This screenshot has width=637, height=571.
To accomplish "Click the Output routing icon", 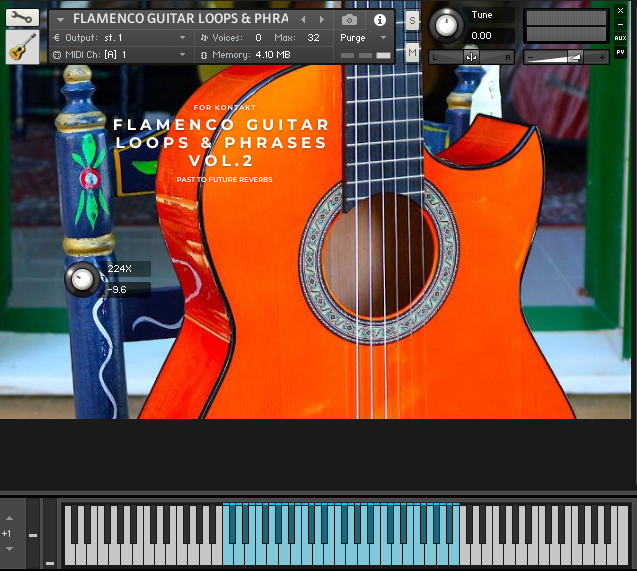I will [56, 37].
